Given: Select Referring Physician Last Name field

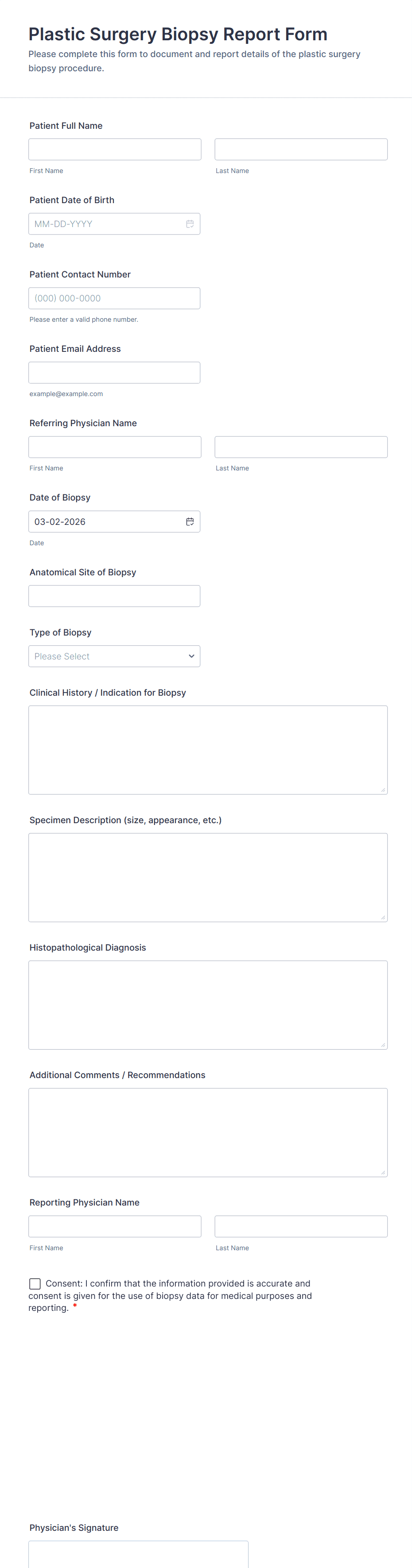Looking at the screenshot, I should [x=300, y=447].
